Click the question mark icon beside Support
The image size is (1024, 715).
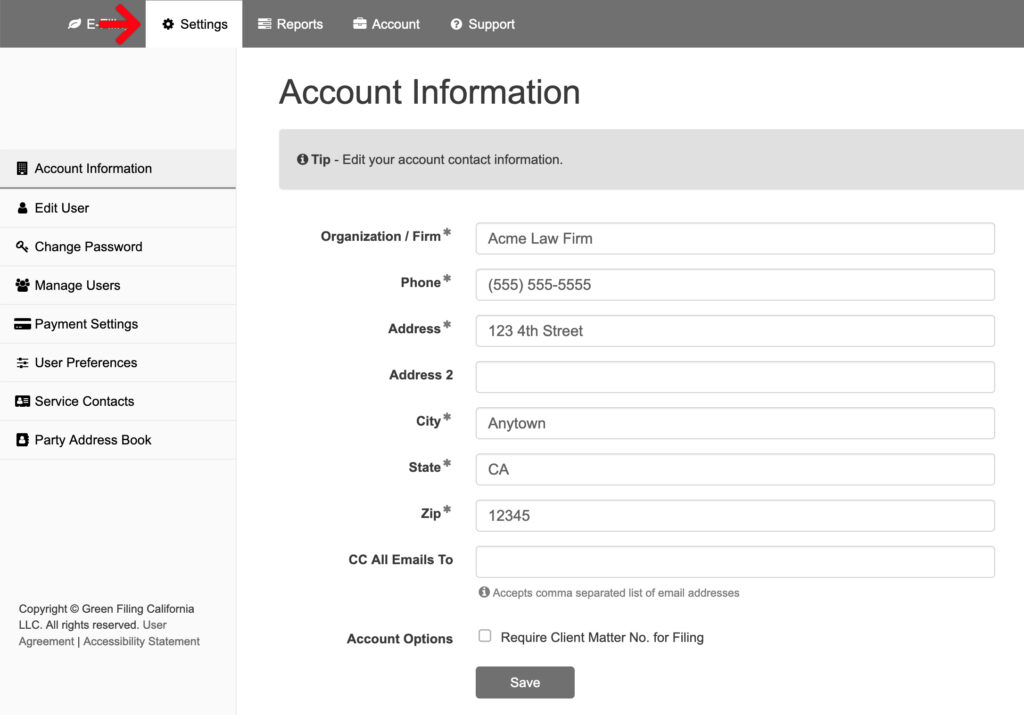pos(456,23)
